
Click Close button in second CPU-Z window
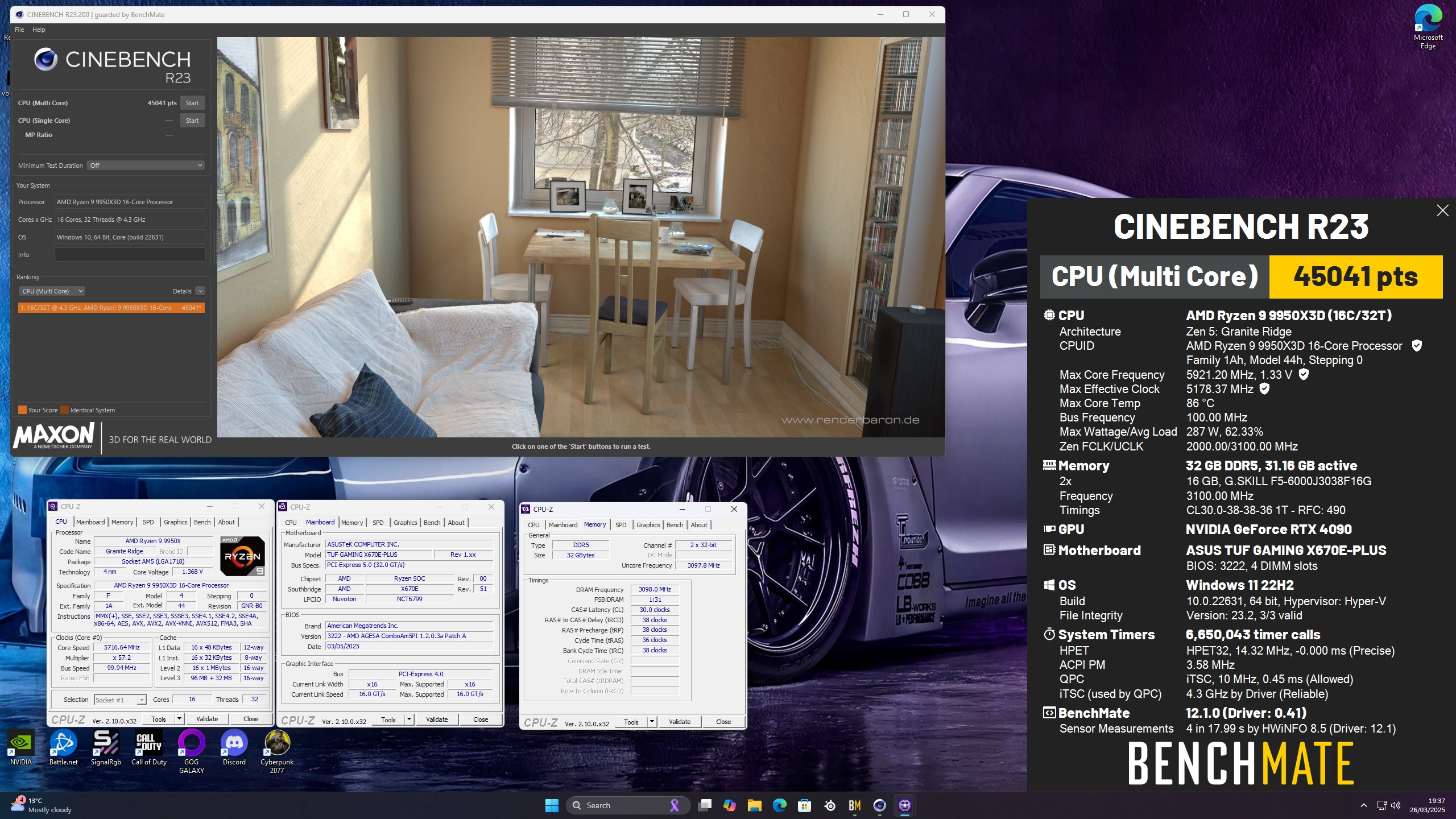coord(481,719)
